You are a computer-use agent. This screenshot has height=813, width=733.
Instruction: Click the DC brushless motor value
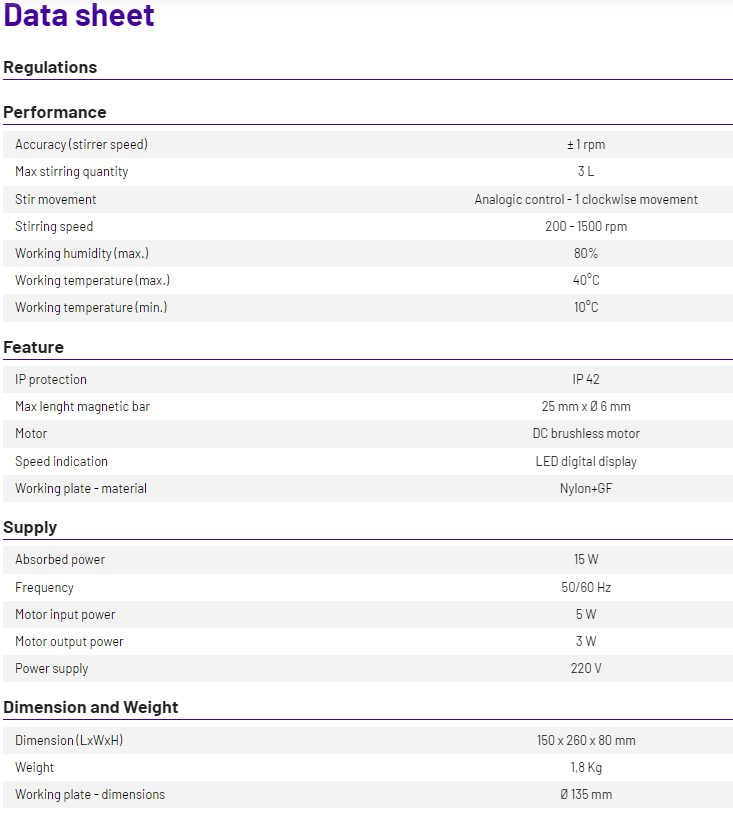[x=586, y=433]
